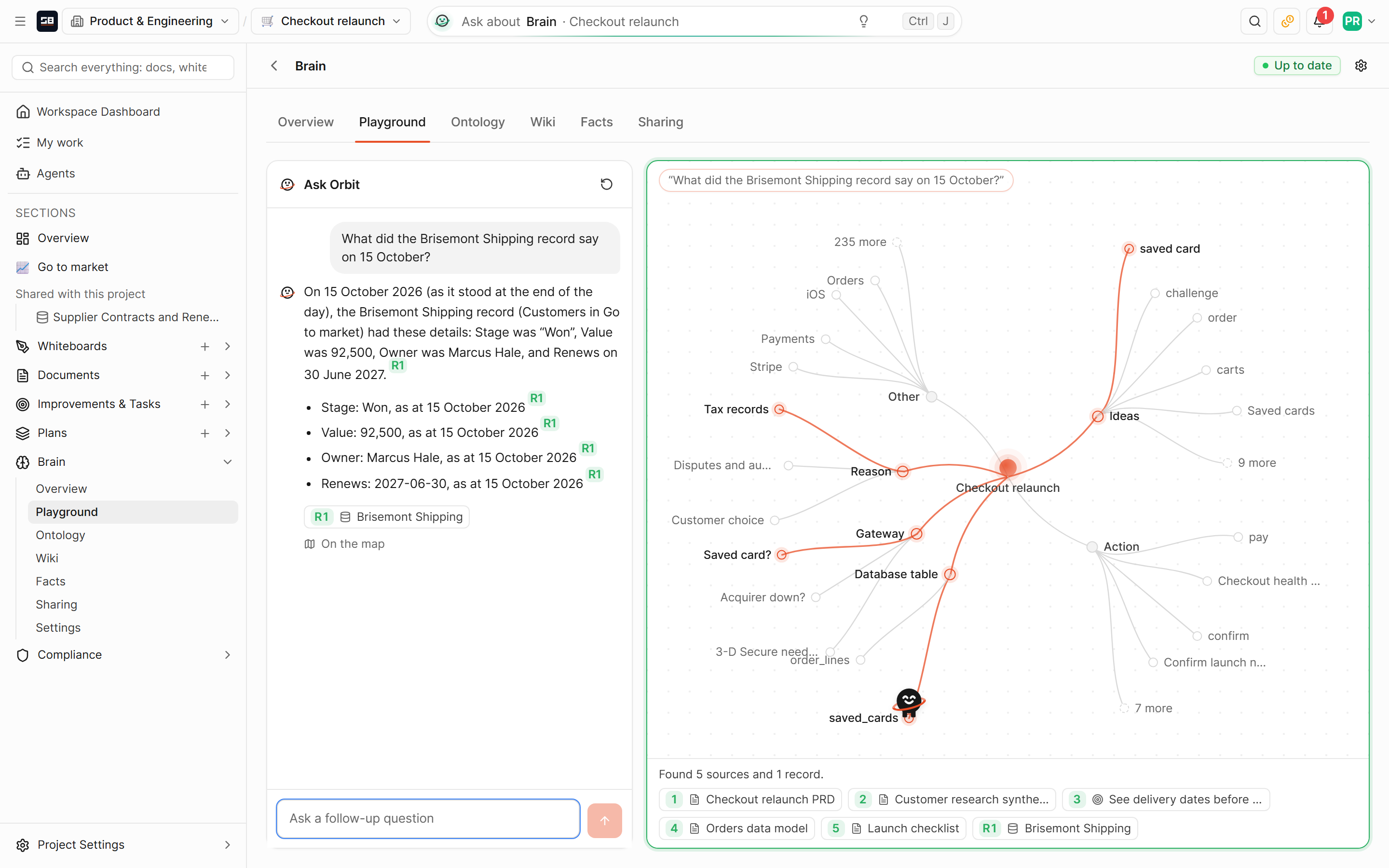Open the hamburger menu icon
Image resolution: width=1389 pixels, height=868 pixels.
point(20,21)
